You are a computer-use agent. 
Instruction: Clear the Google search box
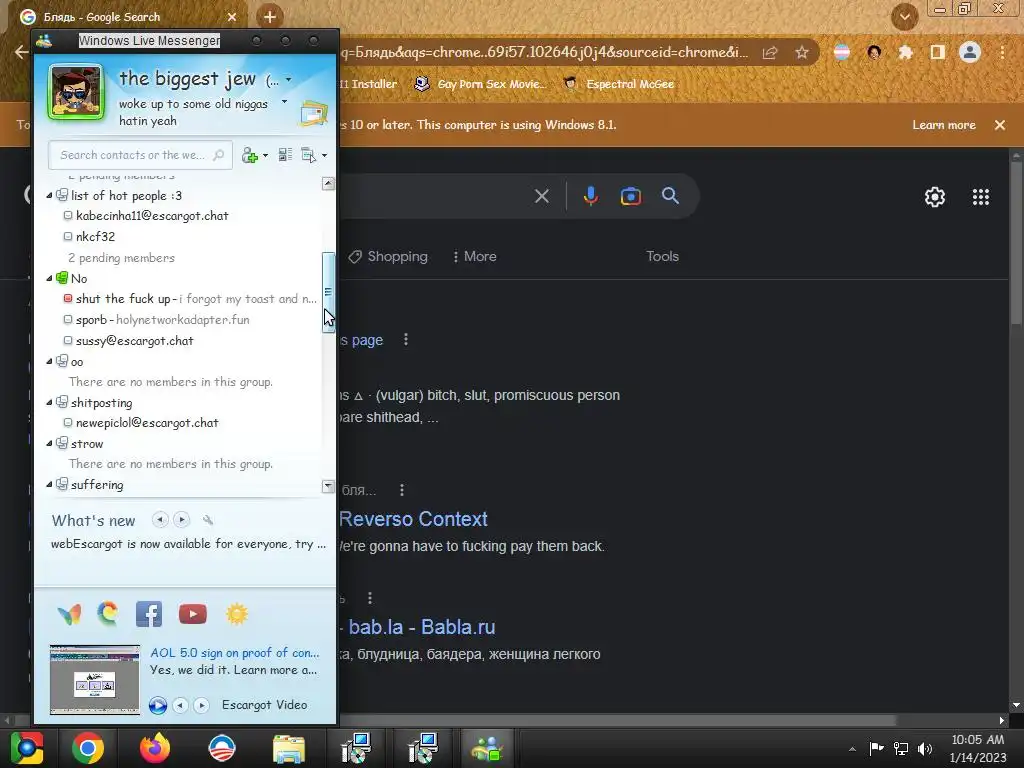[x=541, y=196]
